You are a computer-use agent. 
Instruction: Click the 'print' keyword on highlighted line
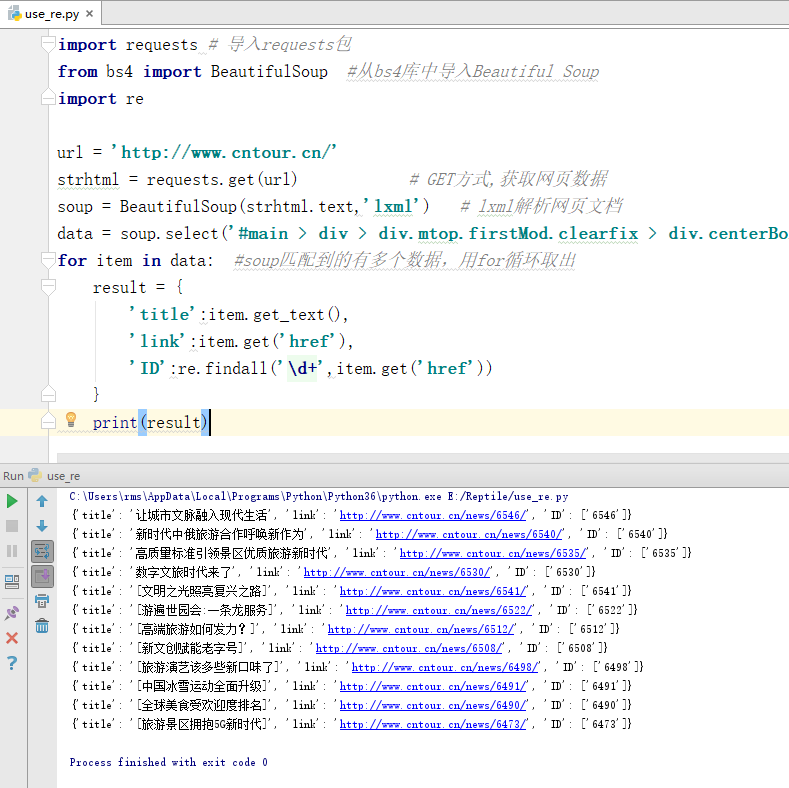tap(115, 422)
